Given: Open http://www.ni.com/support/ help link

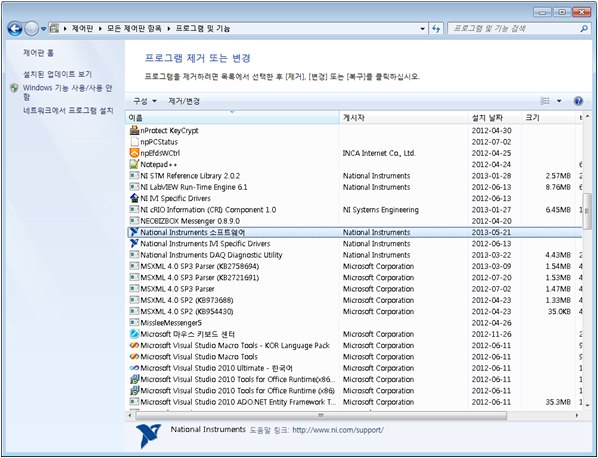Looking at the screenshot, I should point(338,430).
